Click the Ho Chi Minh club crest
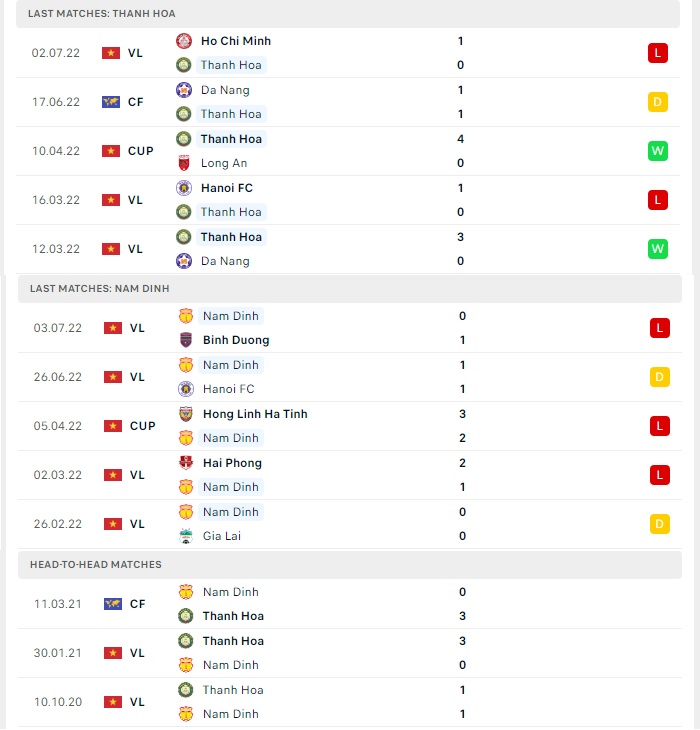The height and width of the screenshot is (730, 700). [184, 41]
